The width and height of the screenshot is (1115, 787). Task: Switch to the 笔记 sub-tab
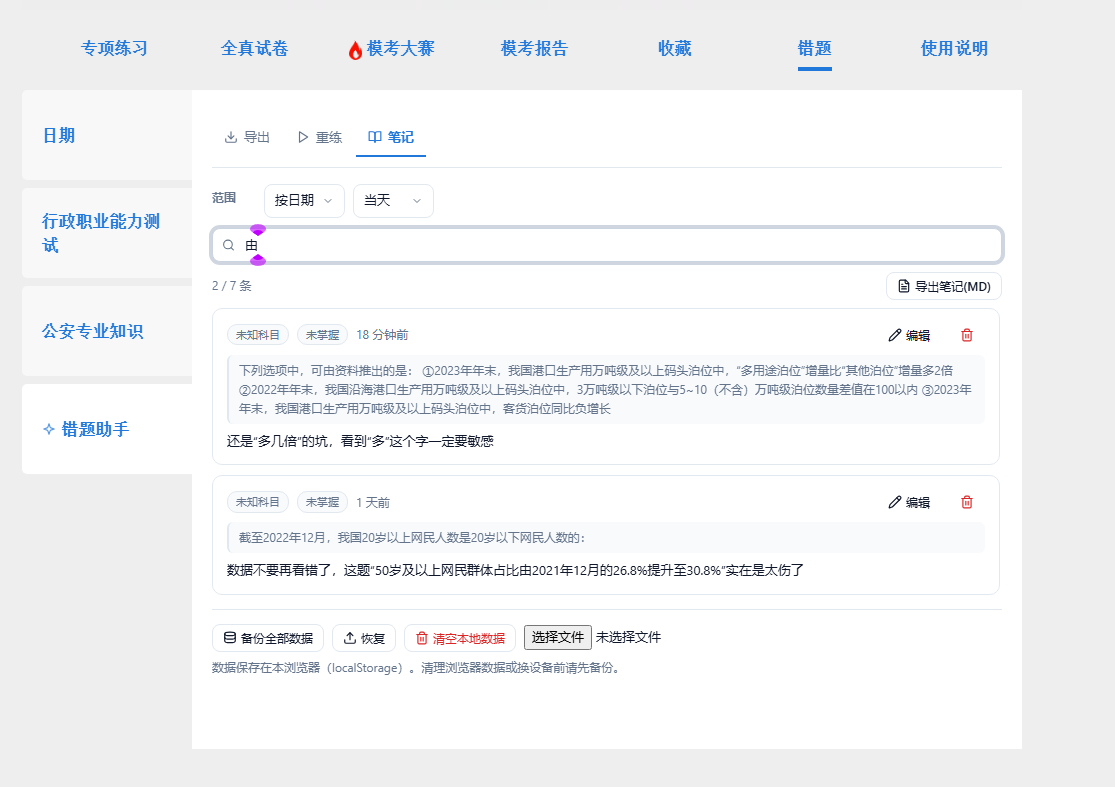coord(390,137)
